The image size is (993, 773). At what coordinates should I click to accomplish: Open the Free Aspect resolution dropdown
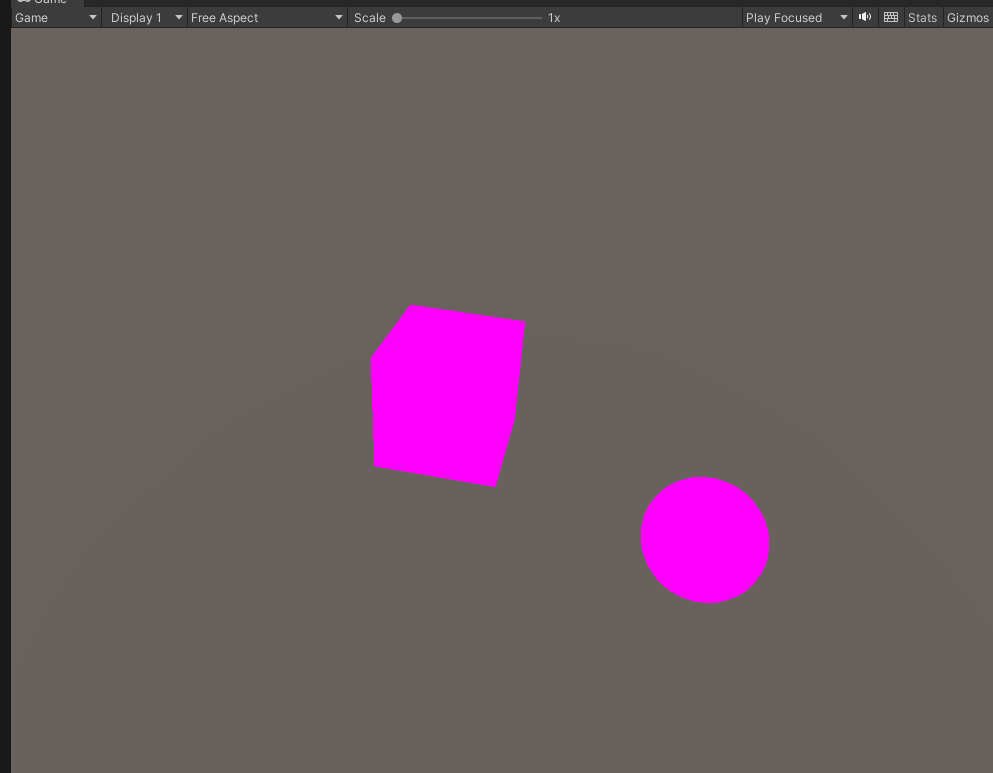pyautogui.click(x=265, y=17)
